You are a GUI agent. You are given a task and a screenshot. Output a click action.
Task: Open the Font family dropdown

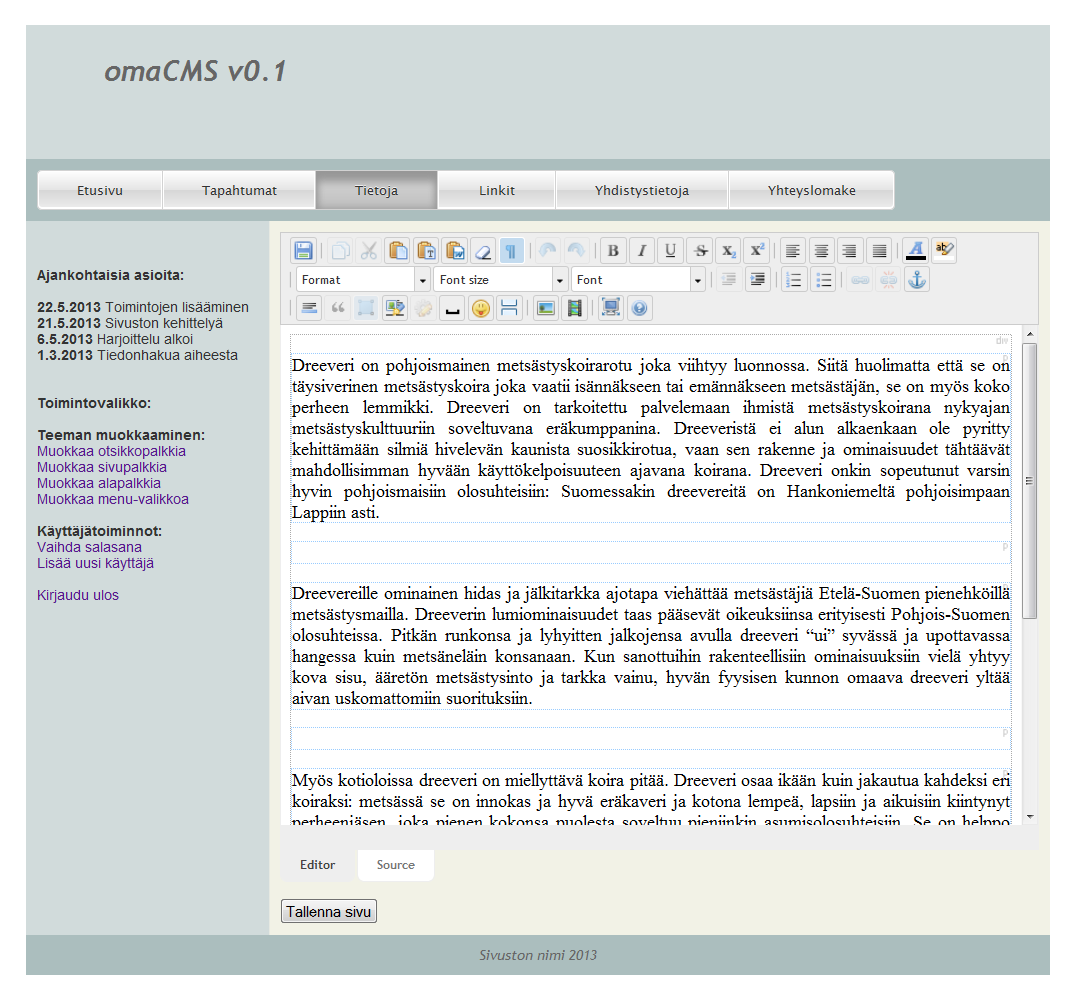tap(638, 279)
